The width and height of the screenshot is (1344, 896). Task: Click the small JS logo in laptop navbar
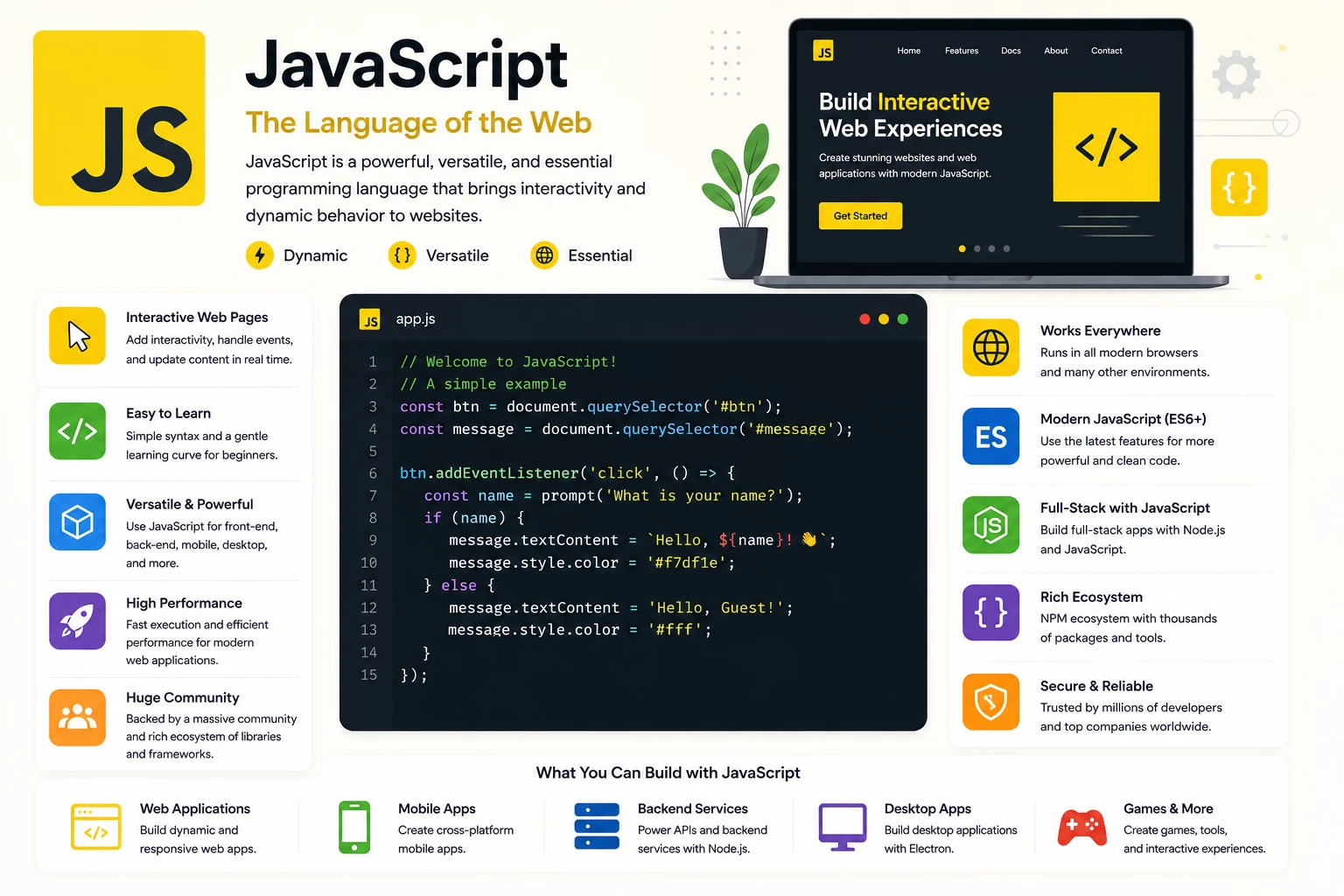click(823, 51)
